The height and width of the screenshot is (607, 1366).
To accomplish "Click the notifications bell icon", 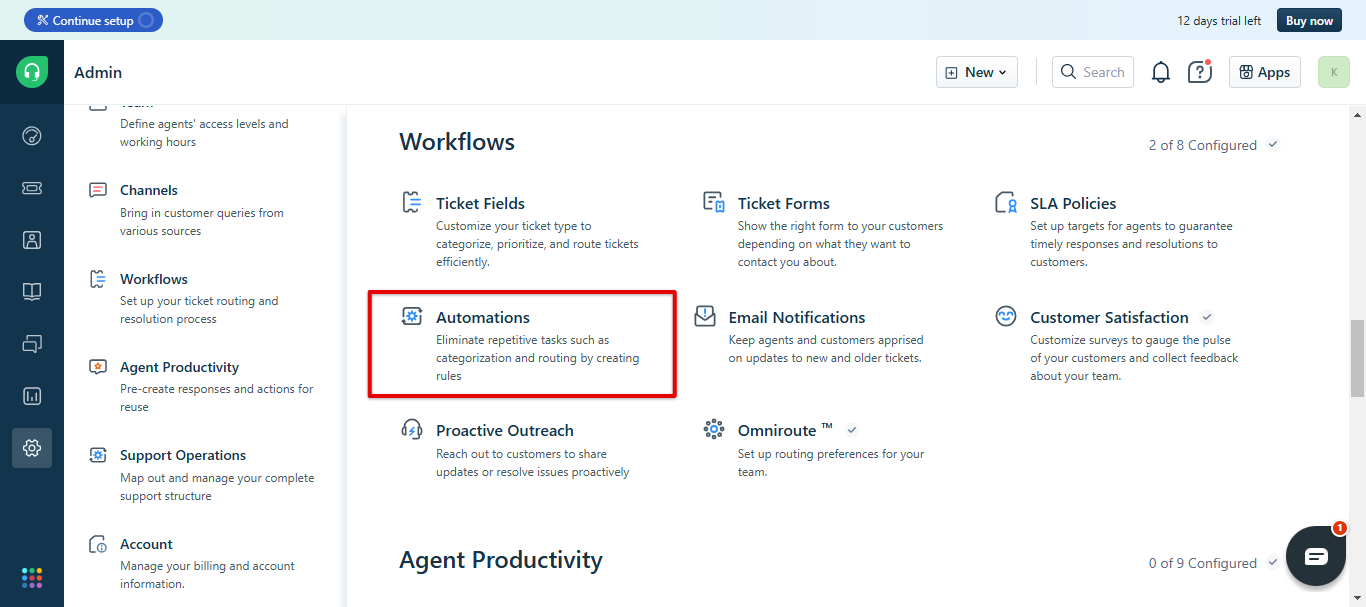I will (x=1161, y=72).
